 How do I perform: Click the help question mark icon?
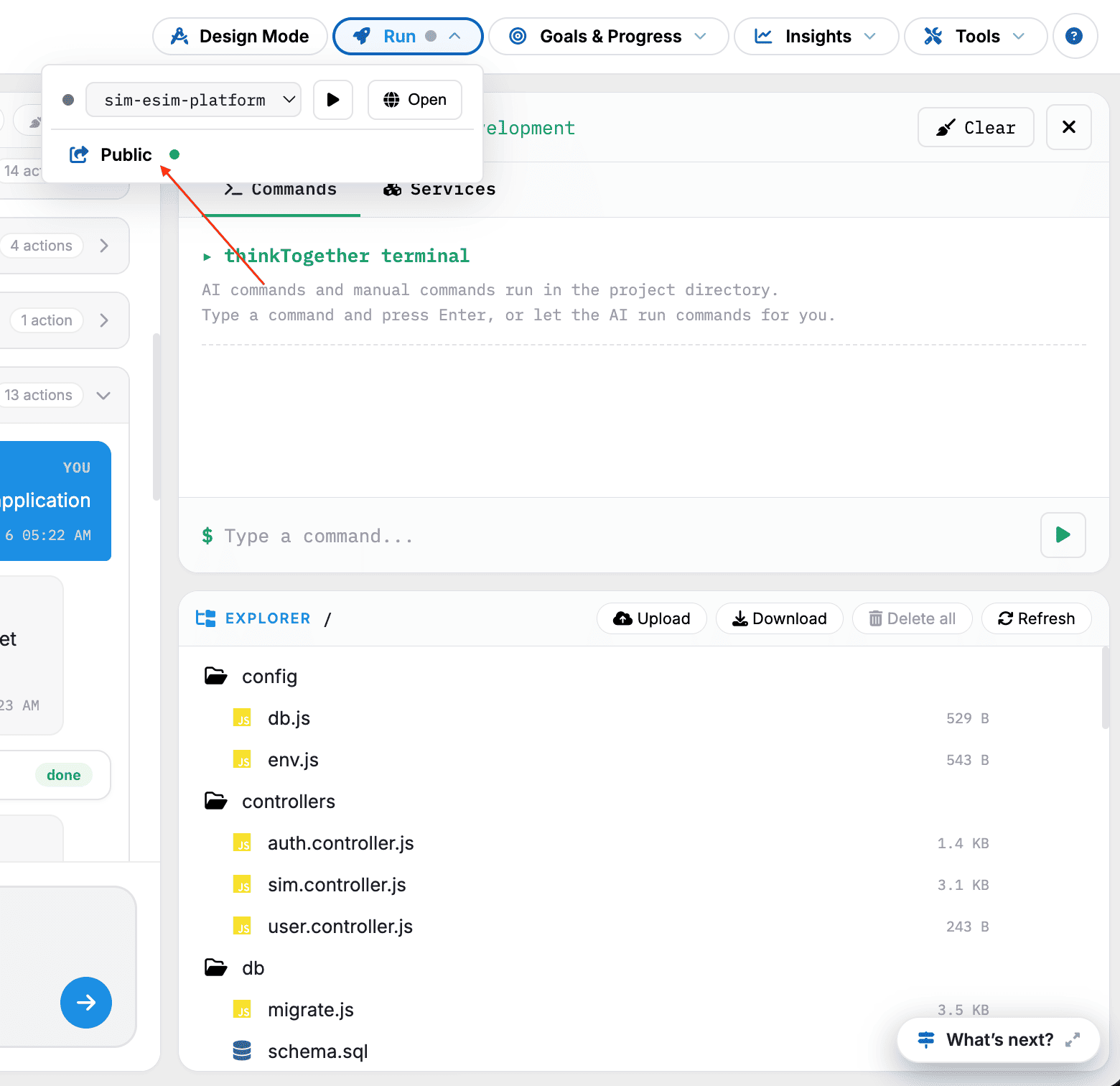point(1074,36)
